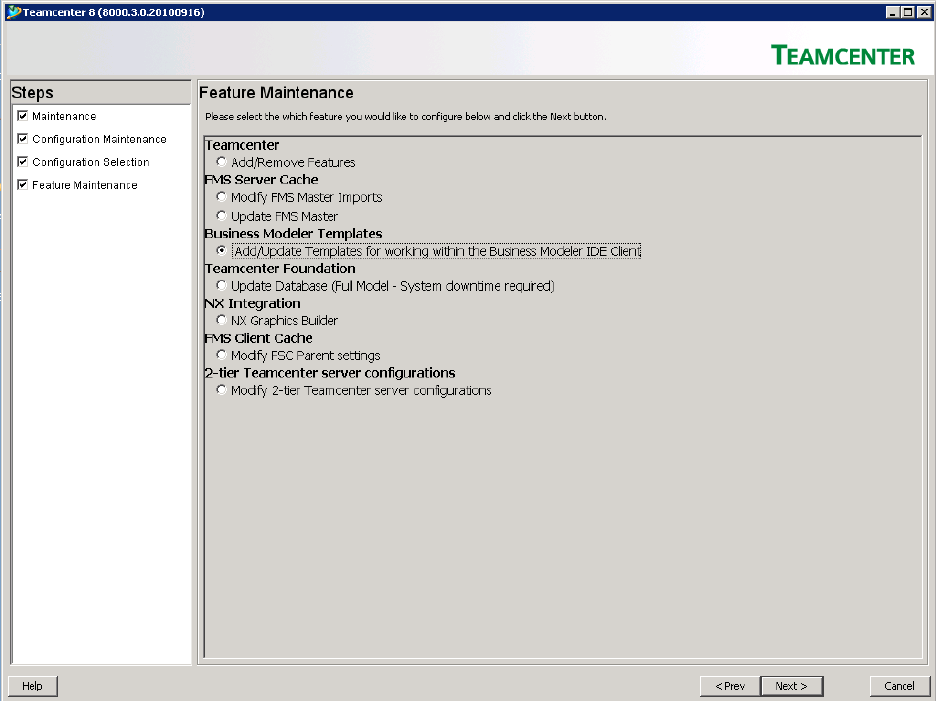936x701 pixels.
Task: Select Modify 2-tier Teamcenter server configurations
Action: (x=221, y=390)
